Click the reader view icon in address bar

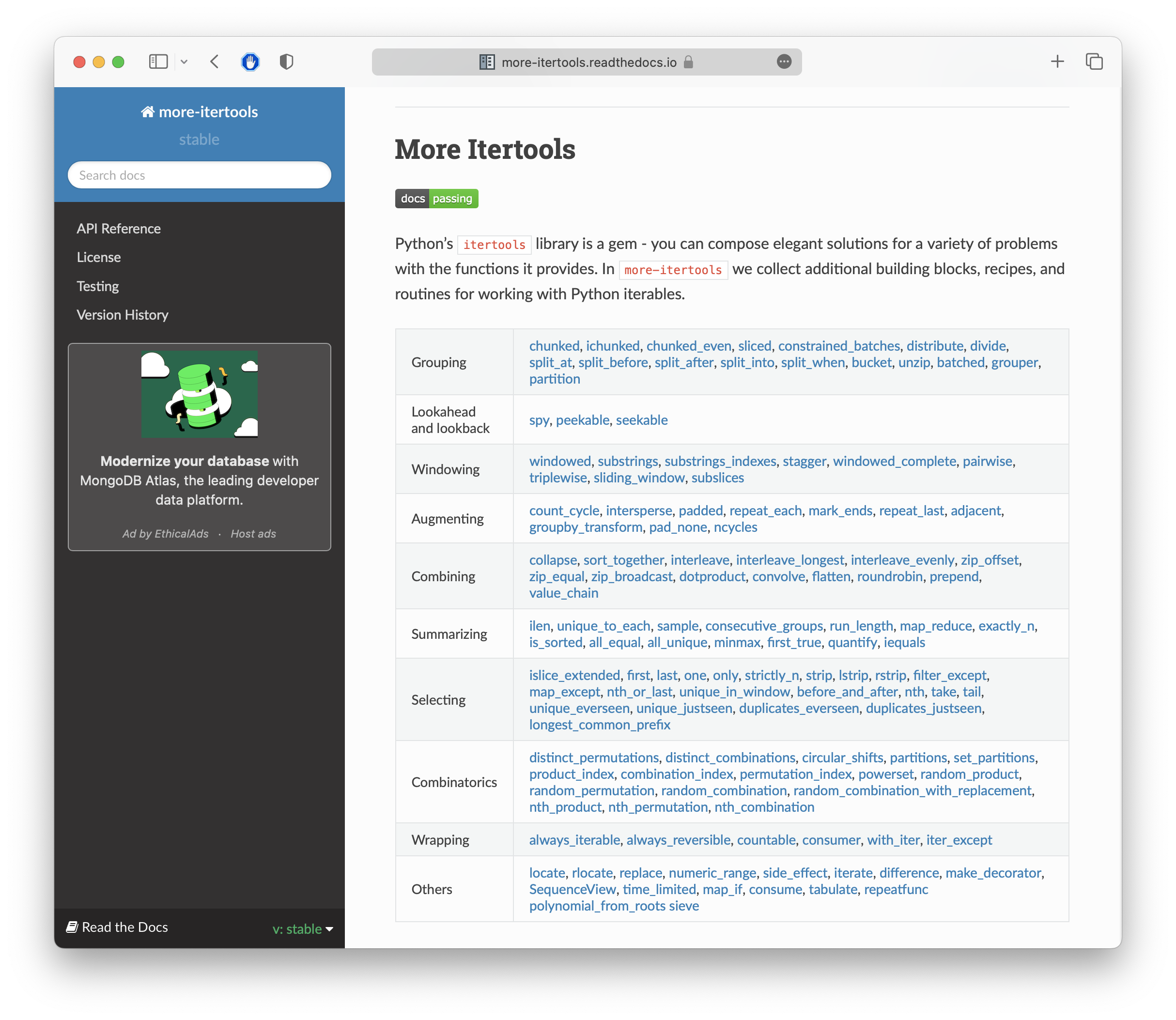tap(487, 62)
